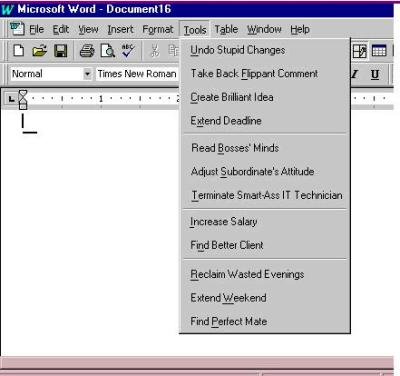Toggle Underline formatting button
400x376 pixels.
[x=375, y=74]
